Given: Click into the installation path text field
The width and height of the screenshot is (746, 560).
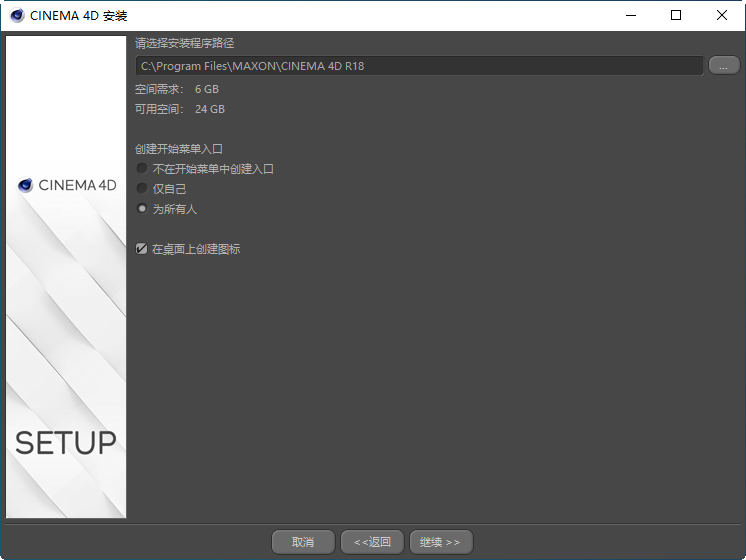Looking at the screenshot, I should [420, 66].
